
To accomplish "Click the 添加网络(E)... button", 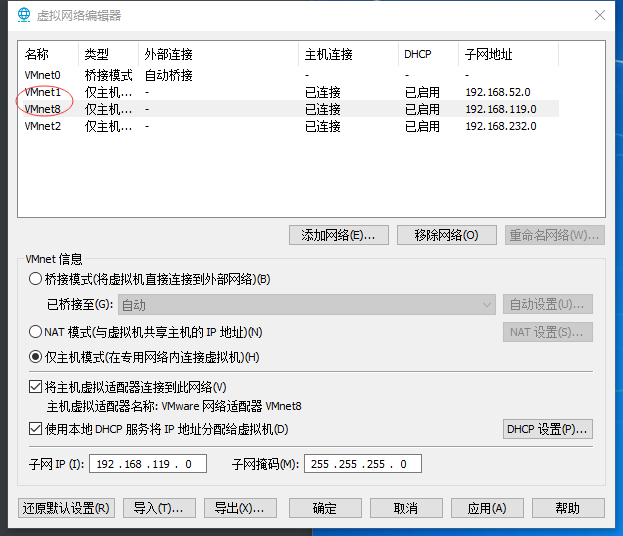I will 339,235.
